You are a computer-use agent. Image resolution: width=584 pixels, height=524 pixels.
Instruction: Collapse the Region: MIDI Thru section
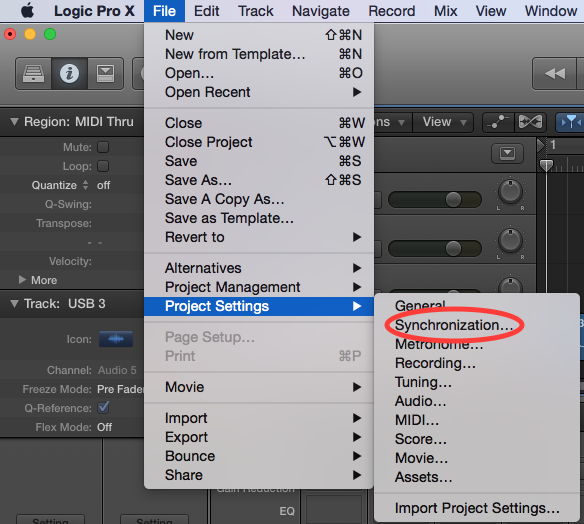click(x=14, y=122)
